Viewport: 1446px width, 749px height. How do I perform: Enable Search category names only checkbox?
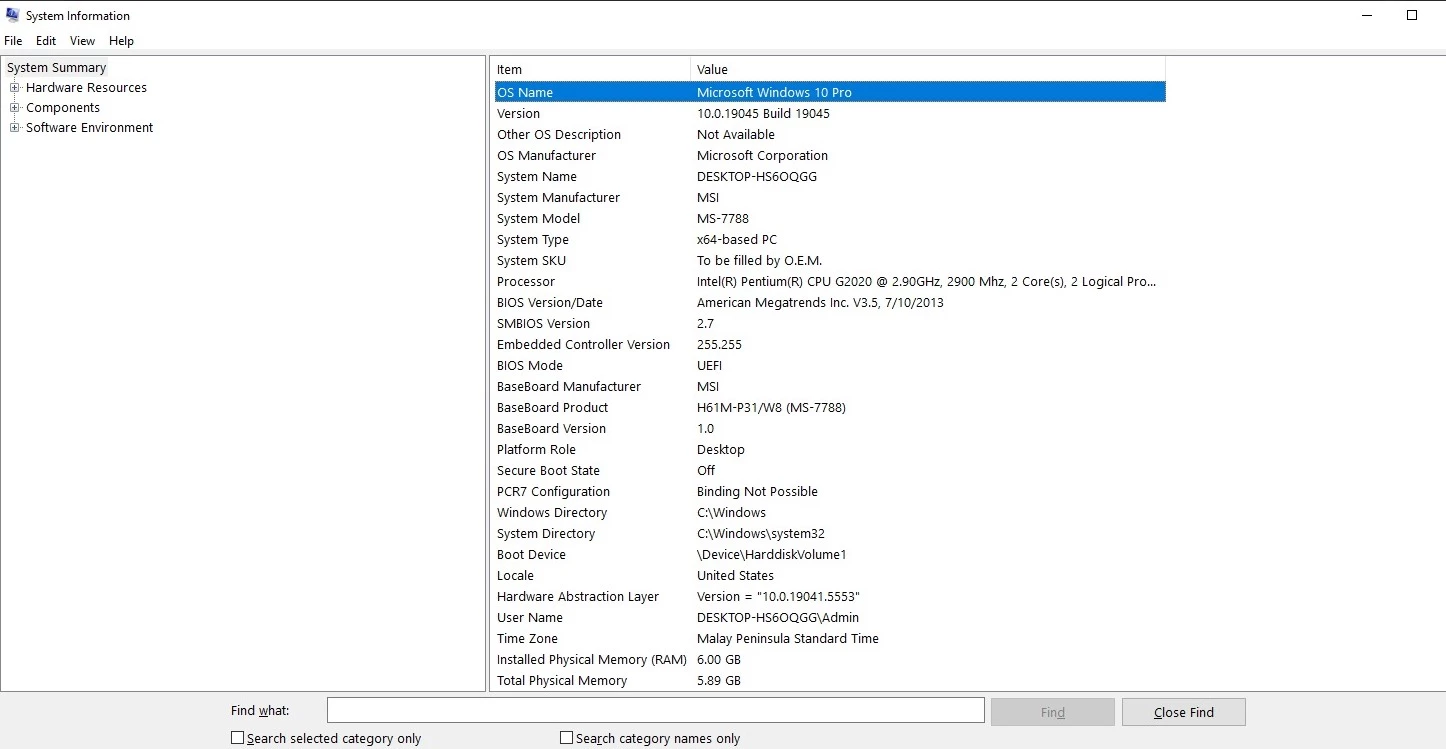[566, 738]
